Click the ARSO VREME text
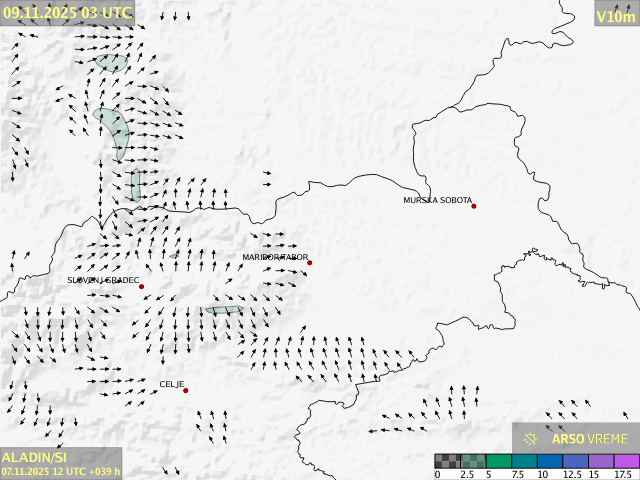640x480 pixels. pyautogui.click(x=590, y=438)
